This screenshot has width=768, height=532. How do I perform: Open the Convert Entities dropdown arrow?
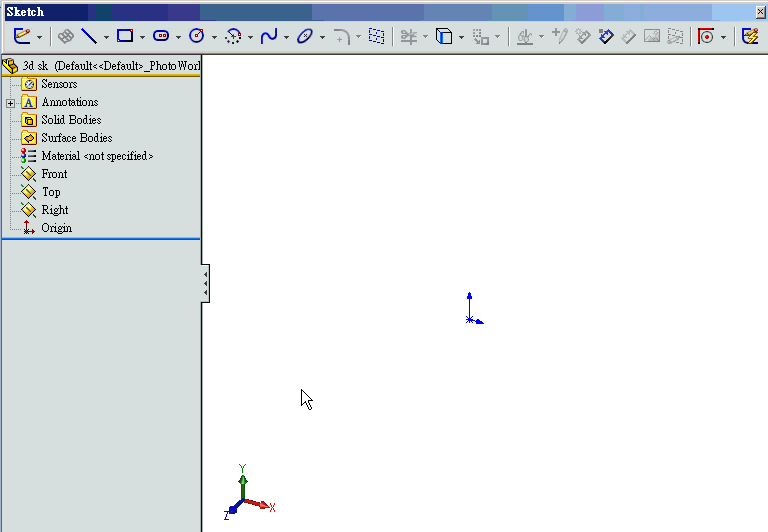coord(461,37)
